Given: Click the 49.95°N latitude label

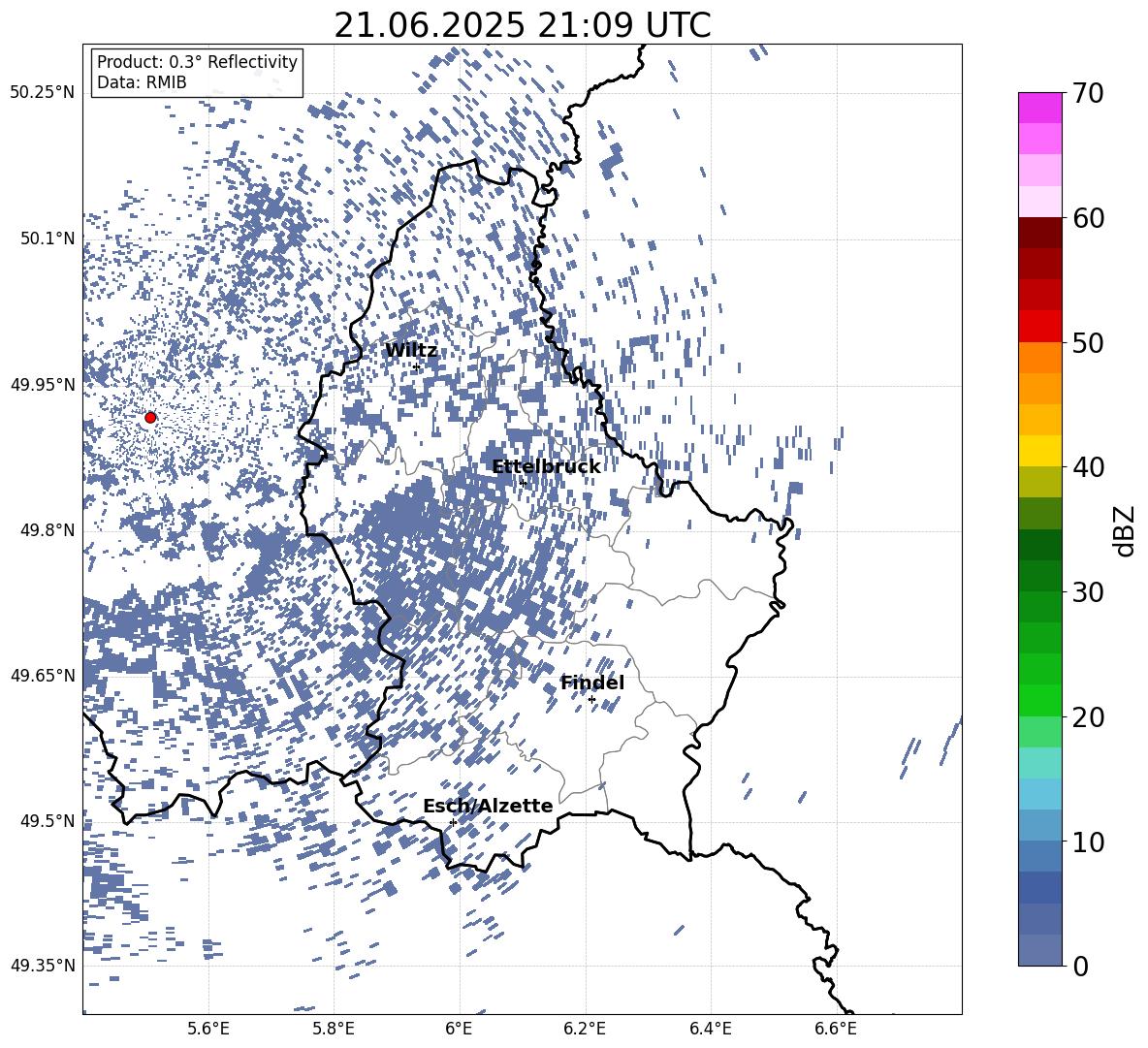Looking at the screenshot, I should [43, 385].
